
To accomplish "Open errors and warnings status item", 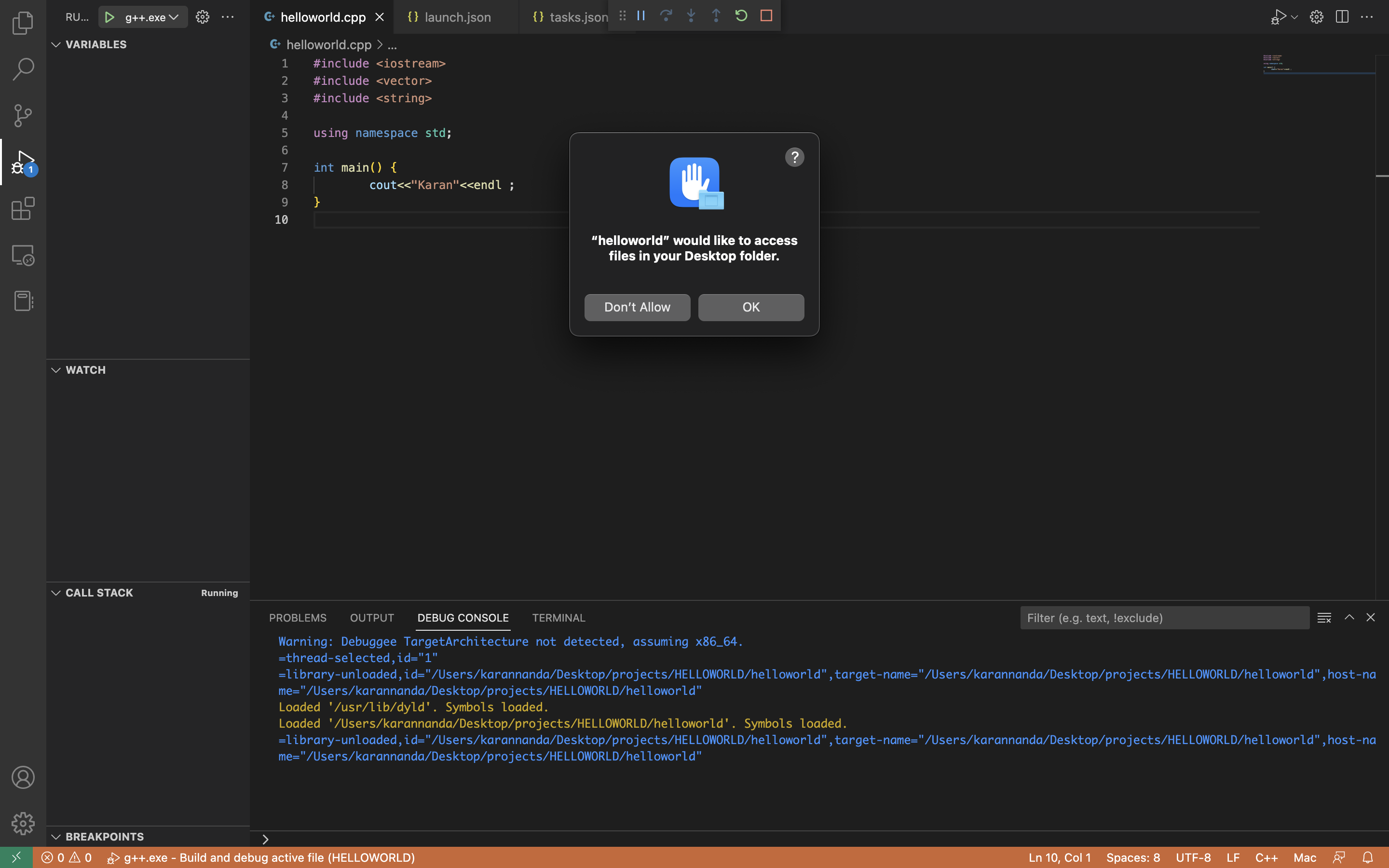I will point(66,858).
